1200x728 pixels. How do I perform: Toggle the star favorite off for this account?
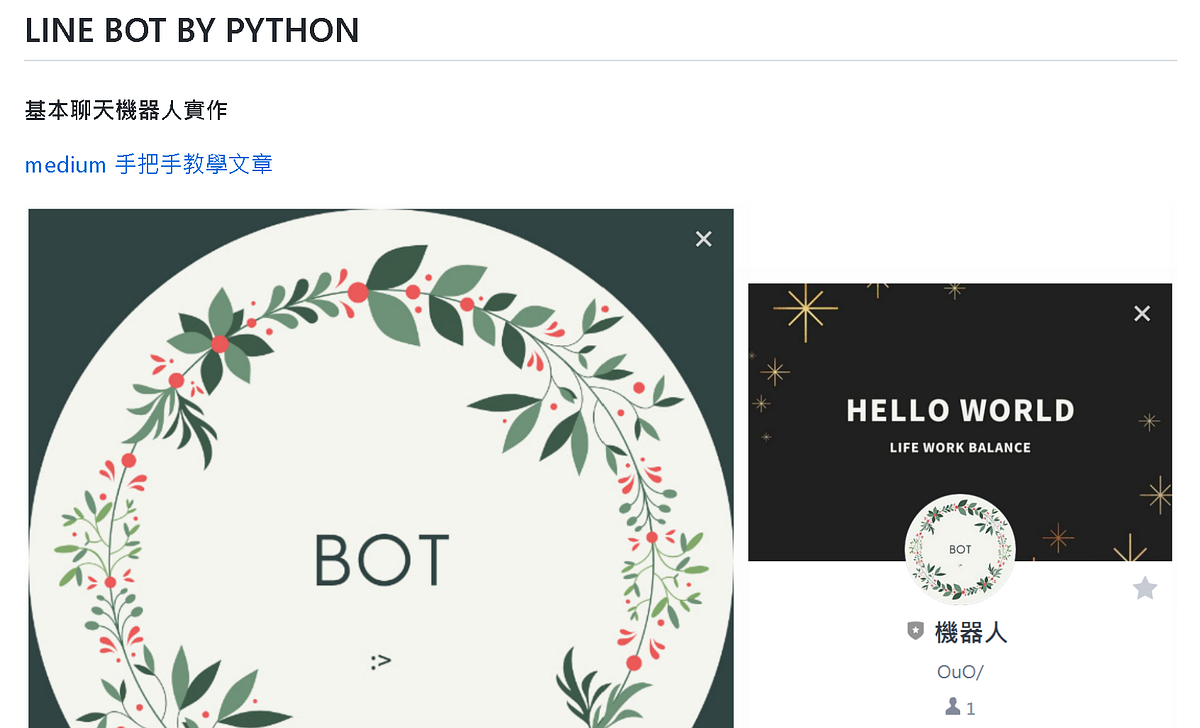pos(1143,590)
